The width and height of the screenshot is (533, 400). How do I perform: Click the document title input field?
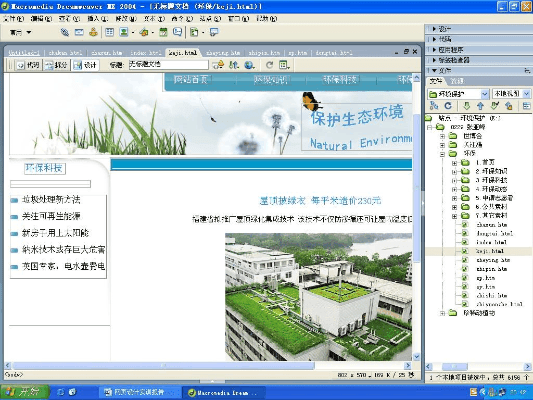click(168, 65)
